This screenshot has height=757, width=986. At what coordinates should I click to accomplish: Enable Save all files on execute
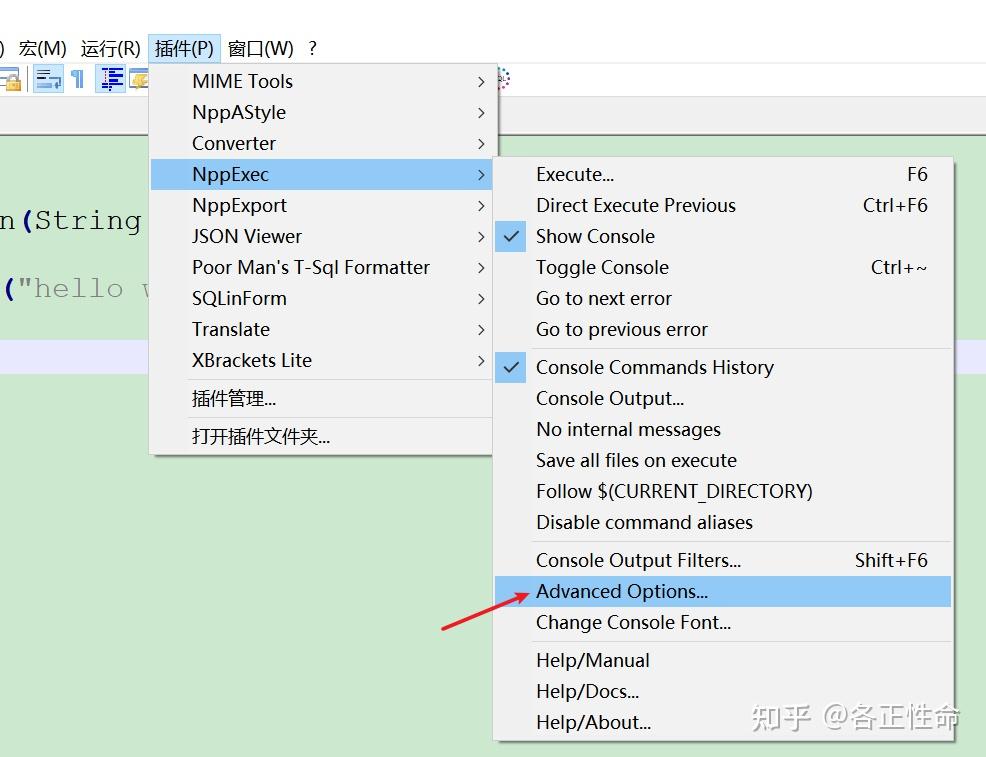(x=636, y=460)
